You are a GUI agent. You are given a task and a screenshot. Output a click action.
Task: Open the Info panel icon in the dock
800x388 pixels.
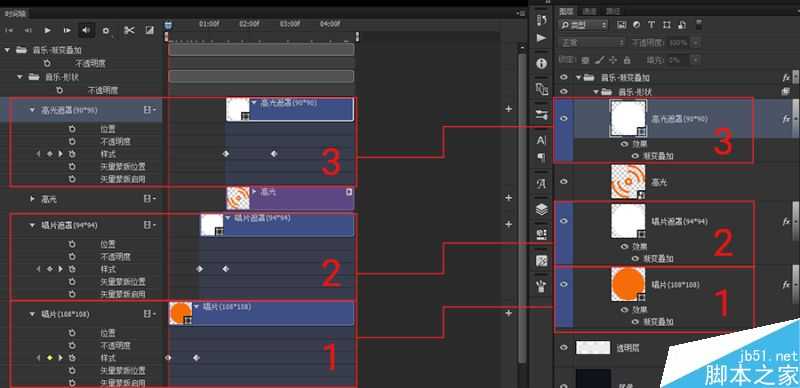pos(542,63)
